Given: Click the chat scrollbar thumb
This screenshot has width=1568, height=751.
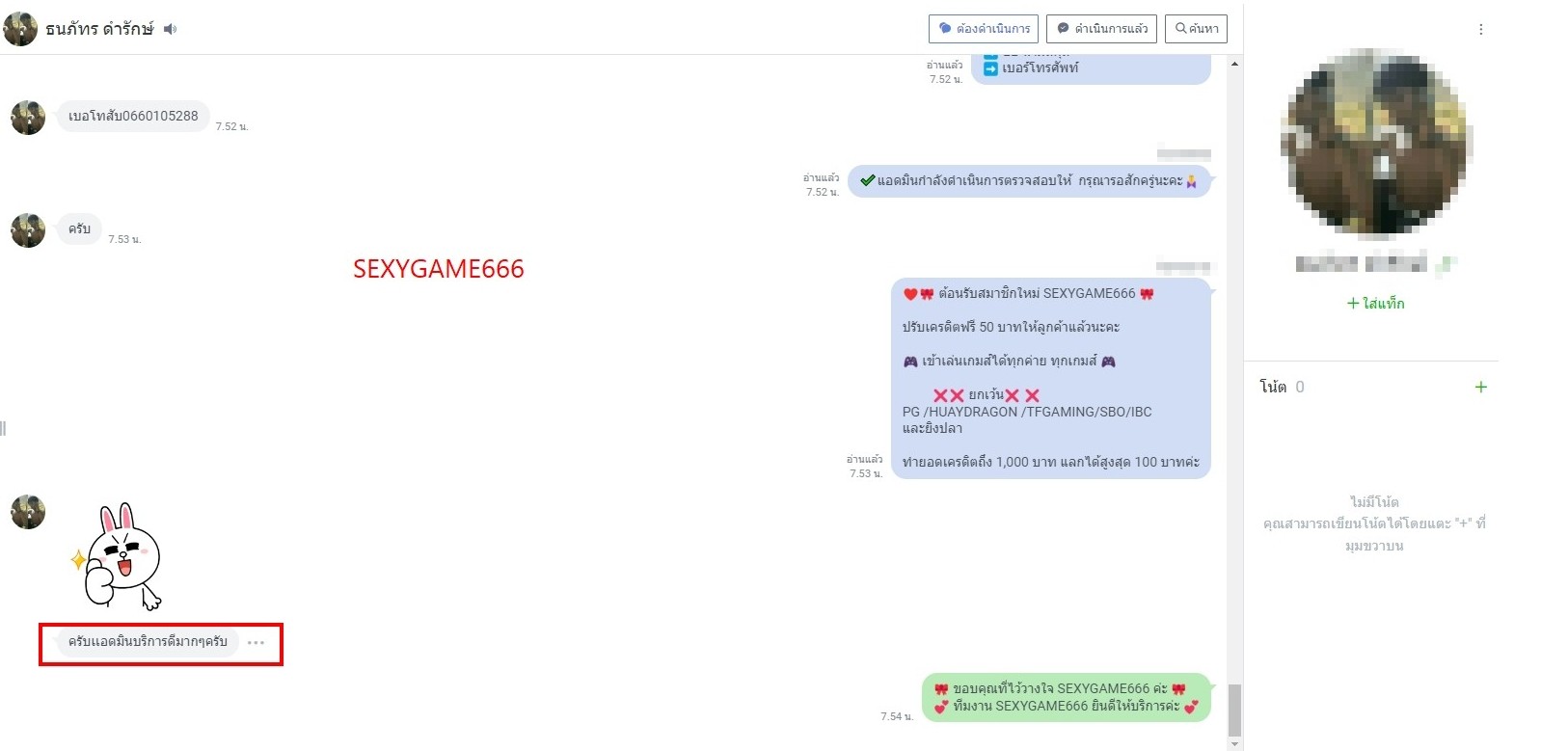Looking at the screenshot, I should (1234, 710).
